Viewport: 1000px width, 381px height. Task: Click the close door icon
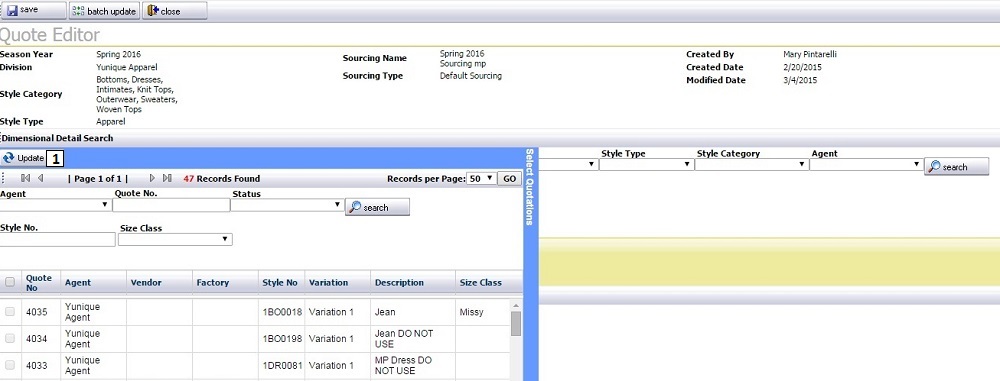152,11
